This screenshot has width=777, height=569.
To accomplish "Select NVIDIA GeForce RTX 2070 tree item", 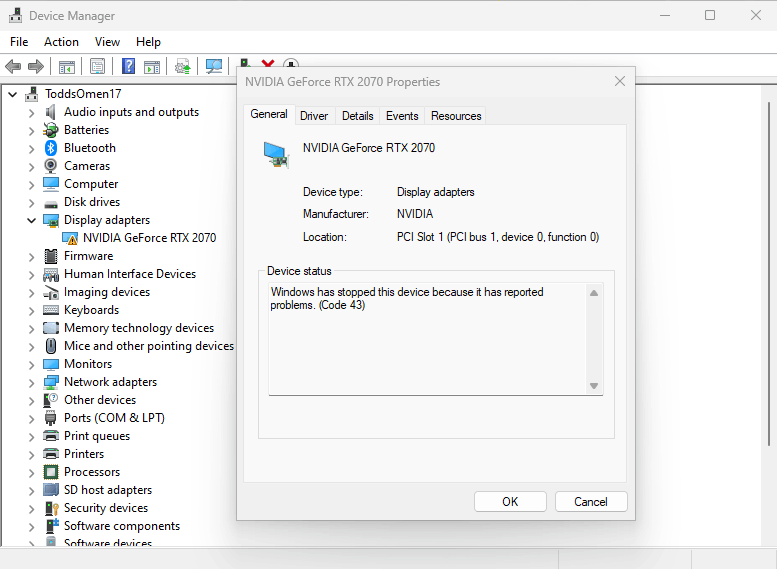I will tap(149, 238).
